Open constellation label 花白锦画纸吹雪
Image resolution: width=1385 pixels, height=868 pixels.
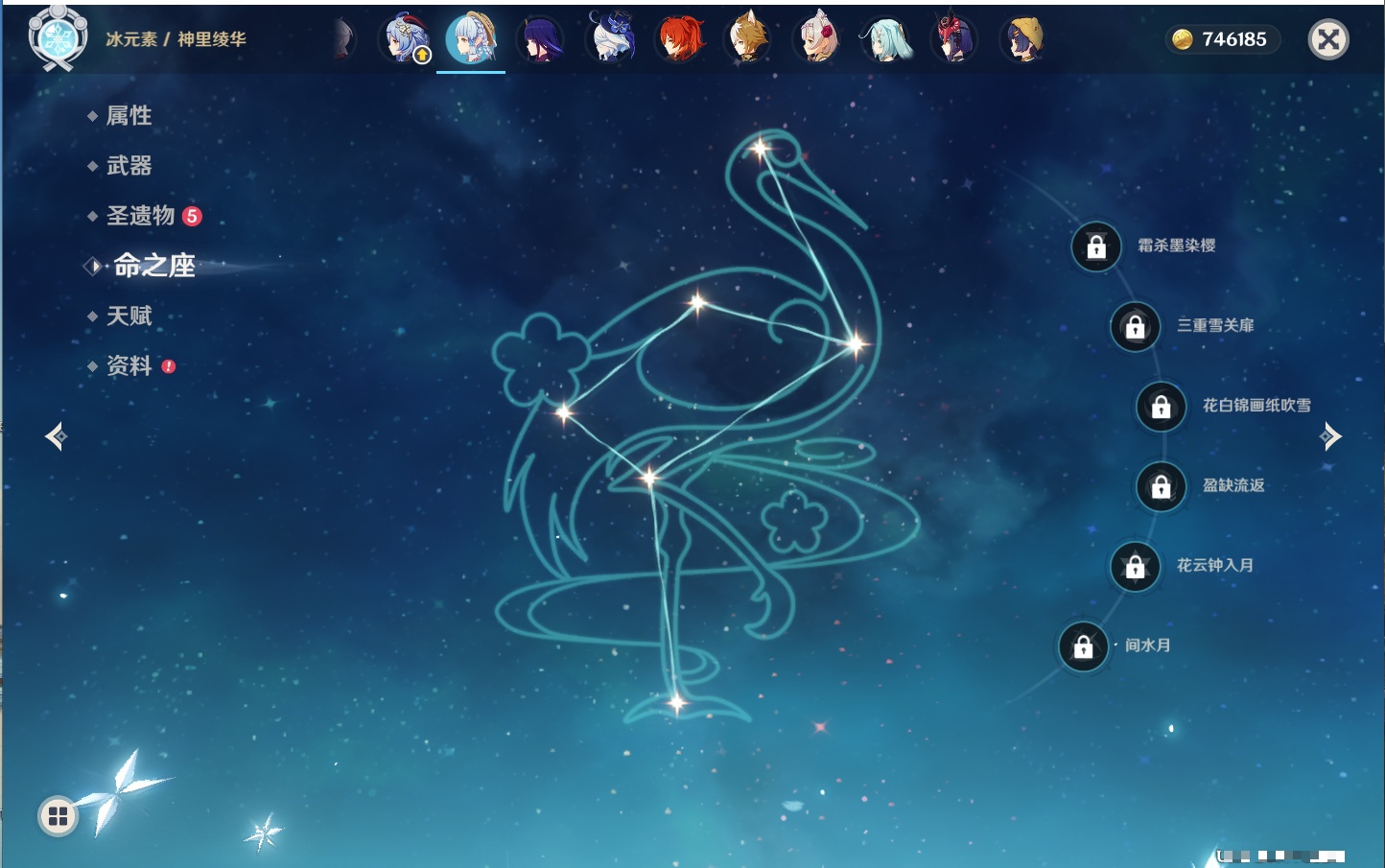pyautogui.click(x=1256, y=405)
